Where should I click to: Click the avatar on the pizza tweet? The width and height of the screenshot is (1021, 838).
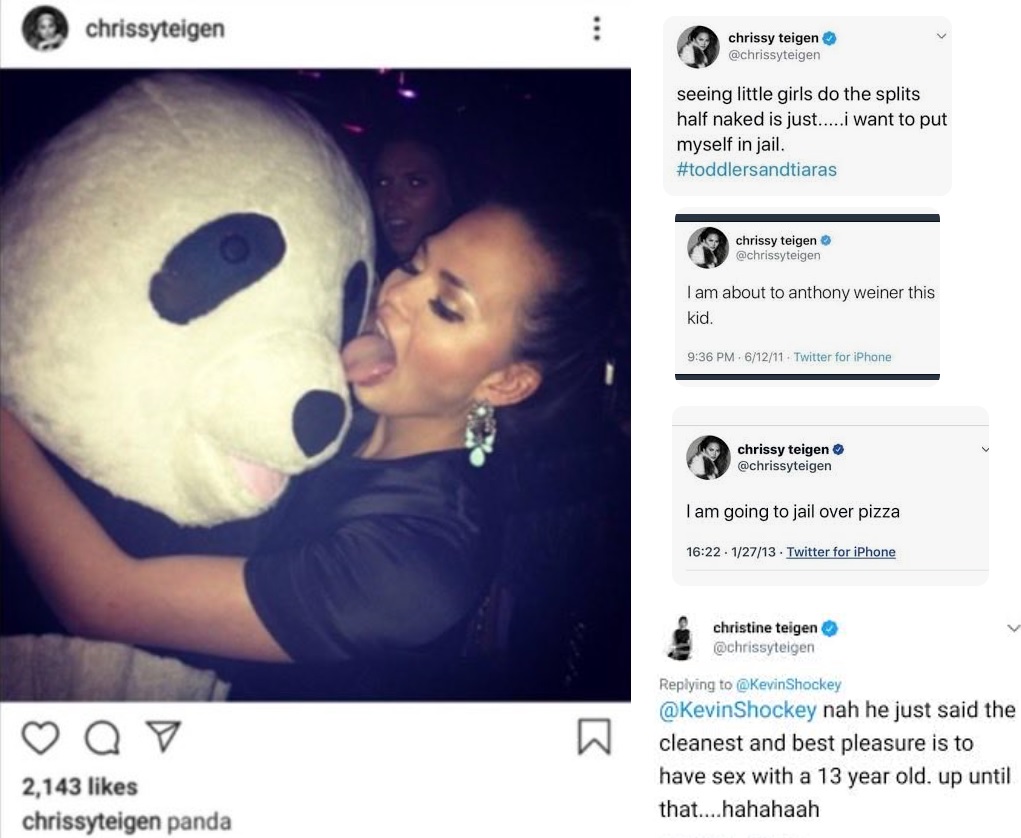coord(708,457)
